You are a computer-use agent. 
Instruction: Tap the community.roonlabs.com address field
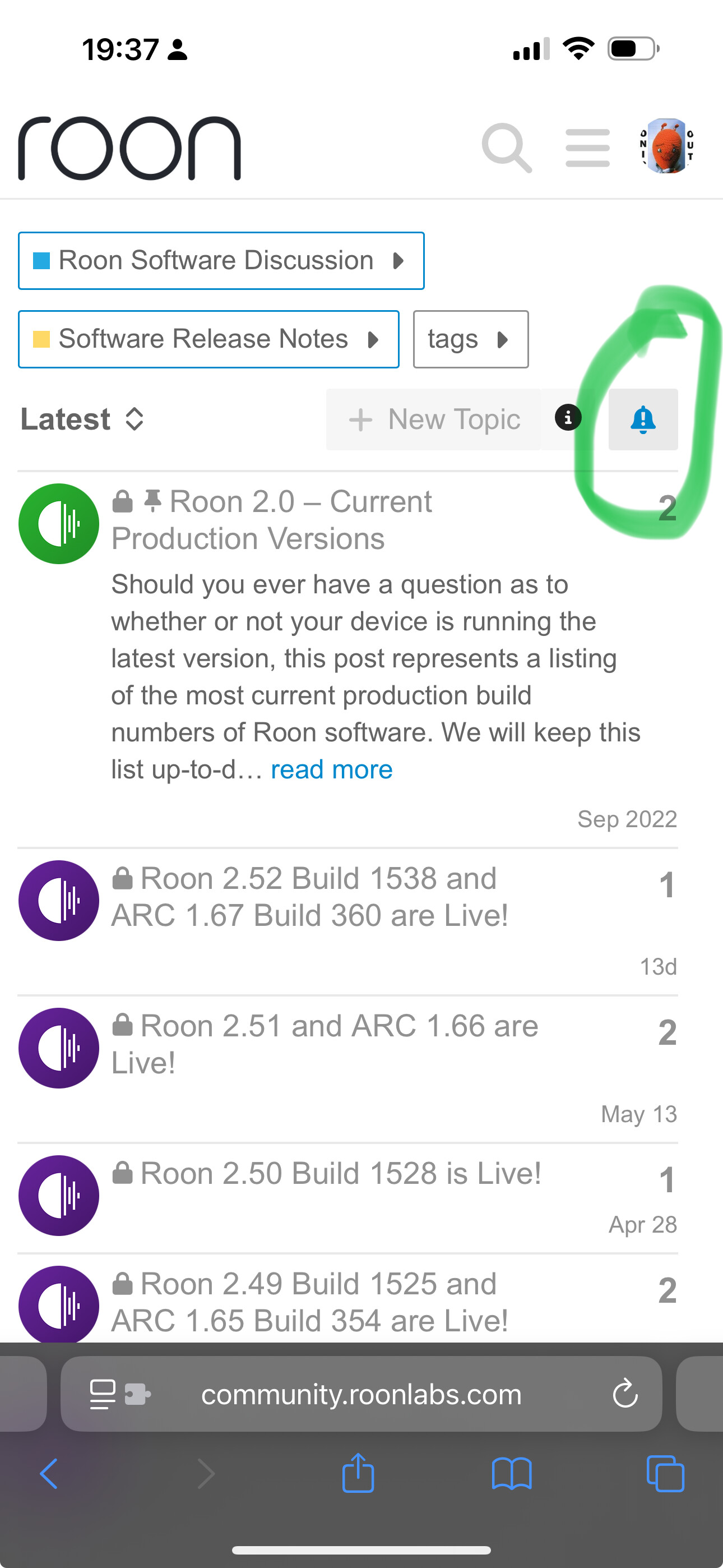(361, 1394)
